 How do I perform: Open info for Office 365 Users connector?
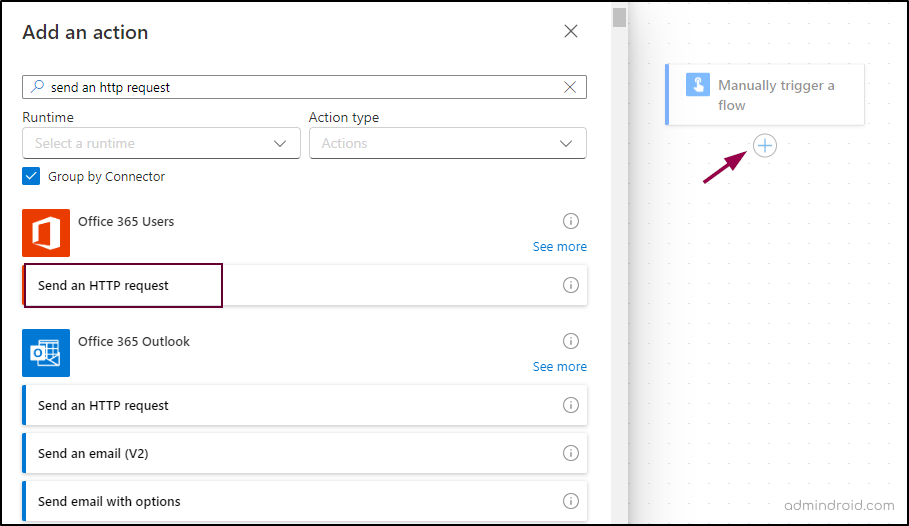click(571, 221)
